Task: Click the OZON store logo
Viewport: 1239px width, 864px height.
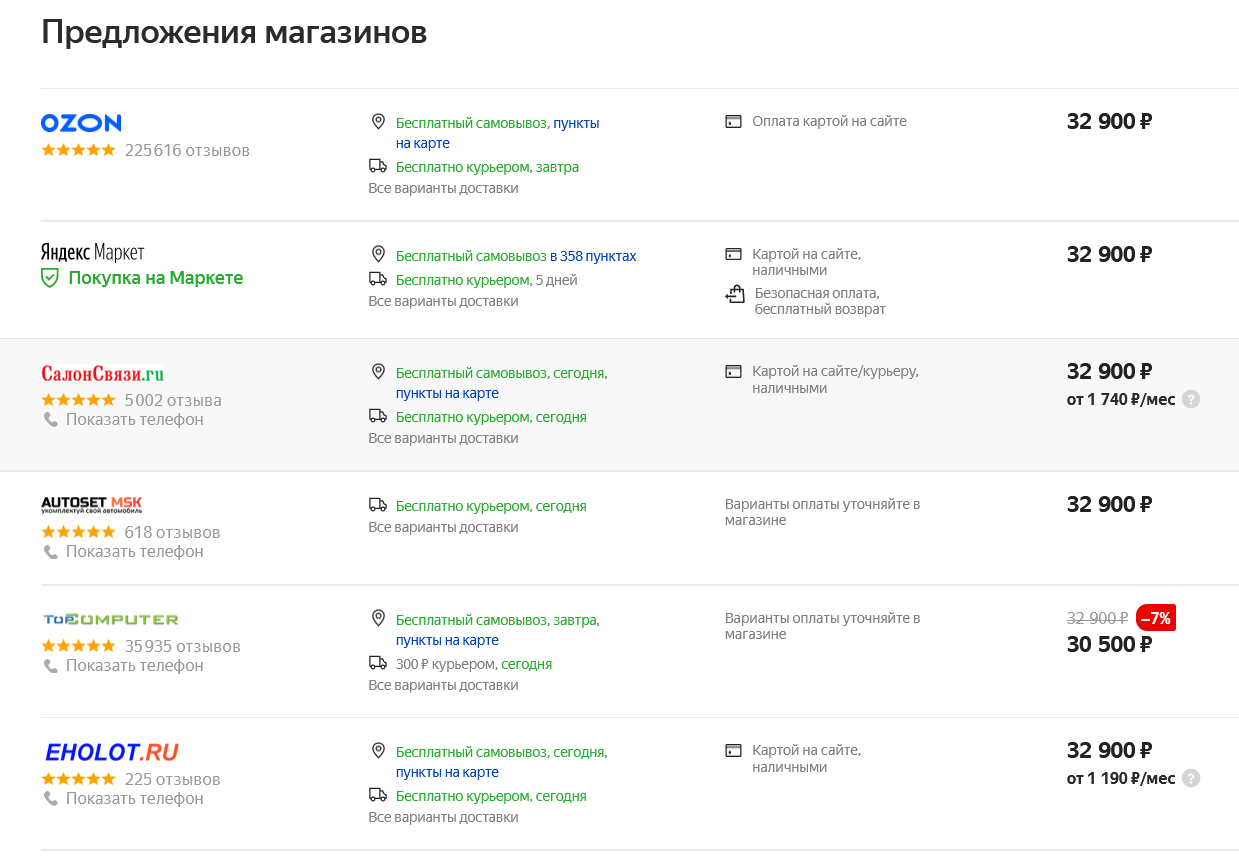Action: (81, 123)
